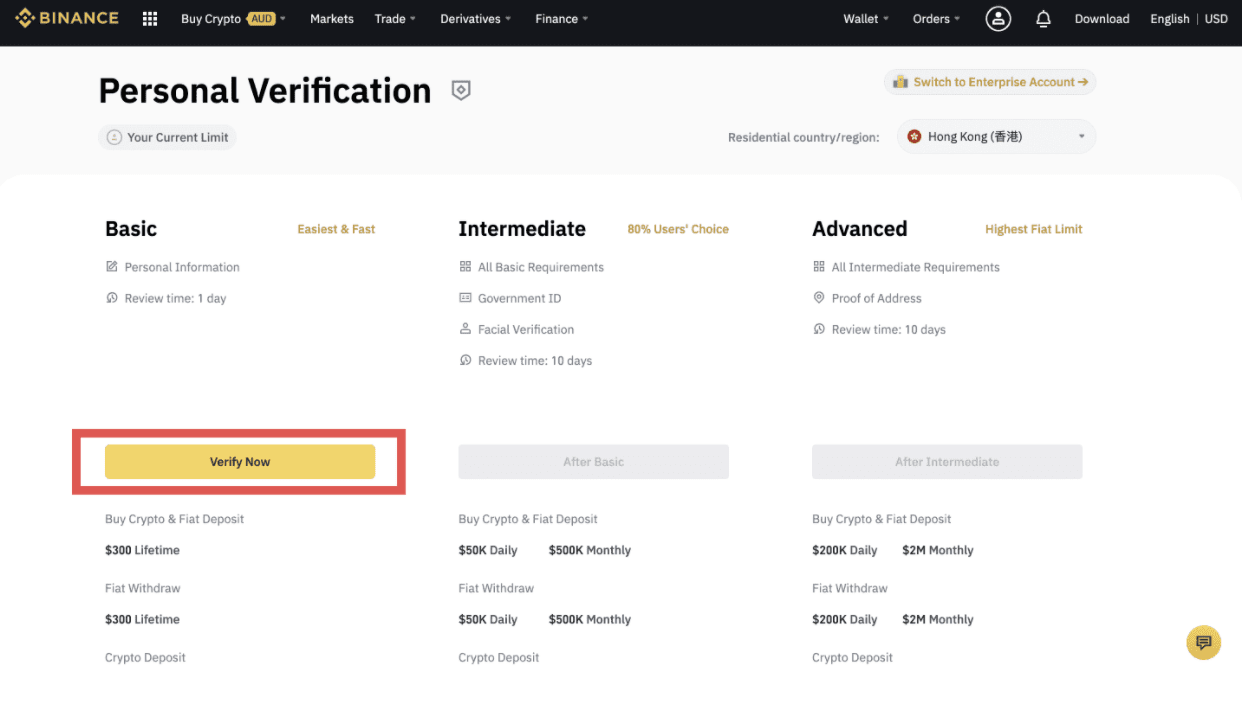Change the English language setting

(x=1169, y=19)
